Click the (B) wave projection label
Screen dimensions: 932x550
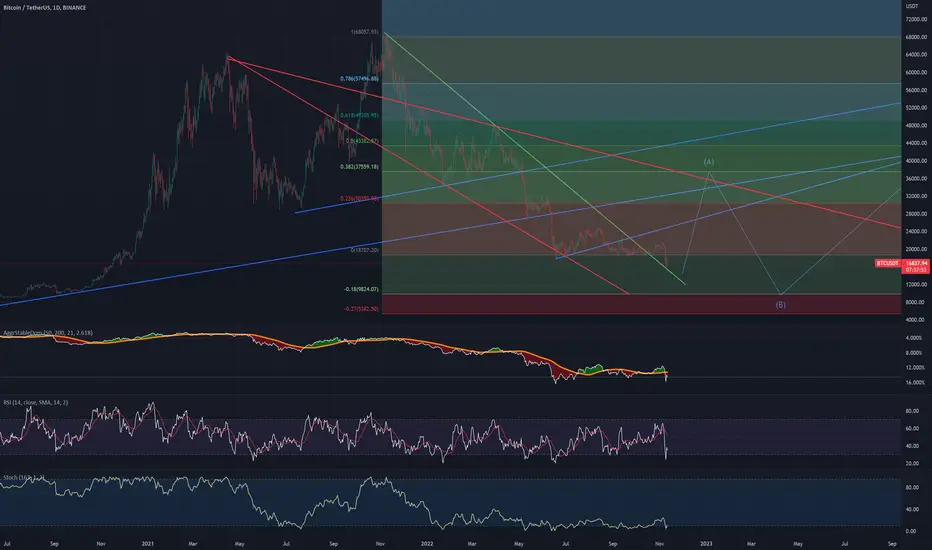pos(780,304)
